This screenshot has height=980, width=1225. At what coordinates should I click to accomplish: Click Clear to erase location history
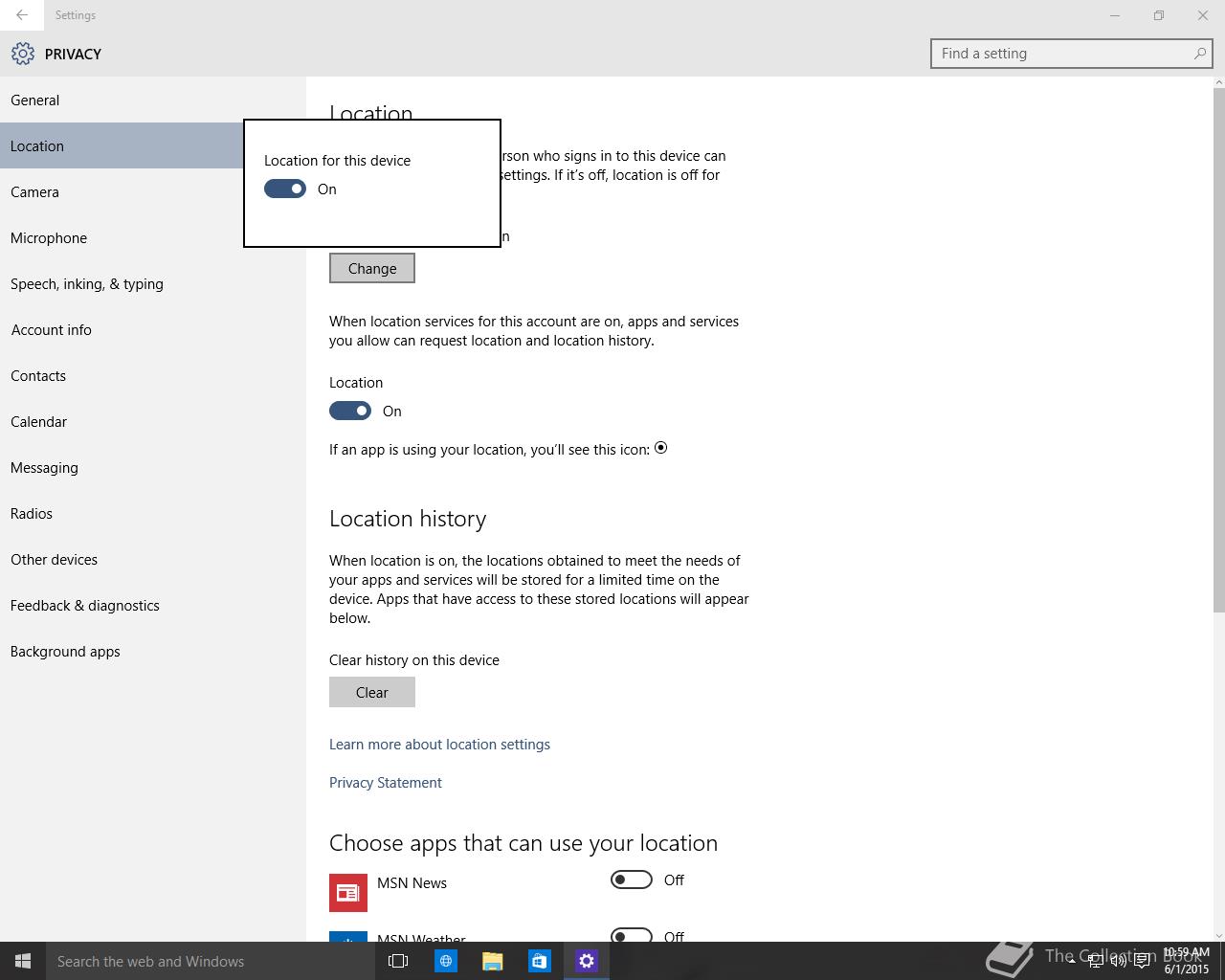(x=372, y=692)
